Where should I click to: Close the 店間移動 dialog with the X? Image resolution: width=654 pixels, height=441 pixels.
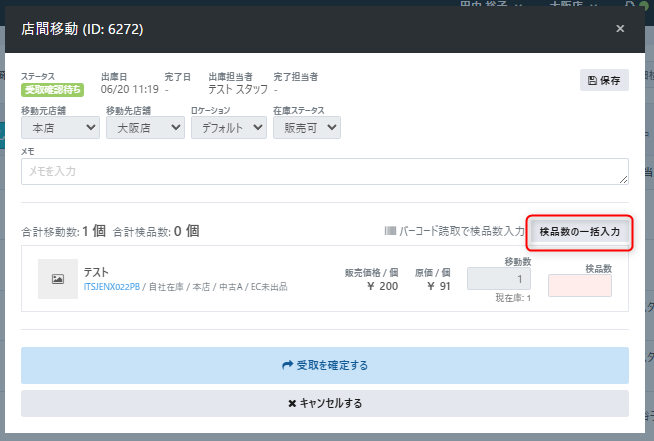point(620,29)
